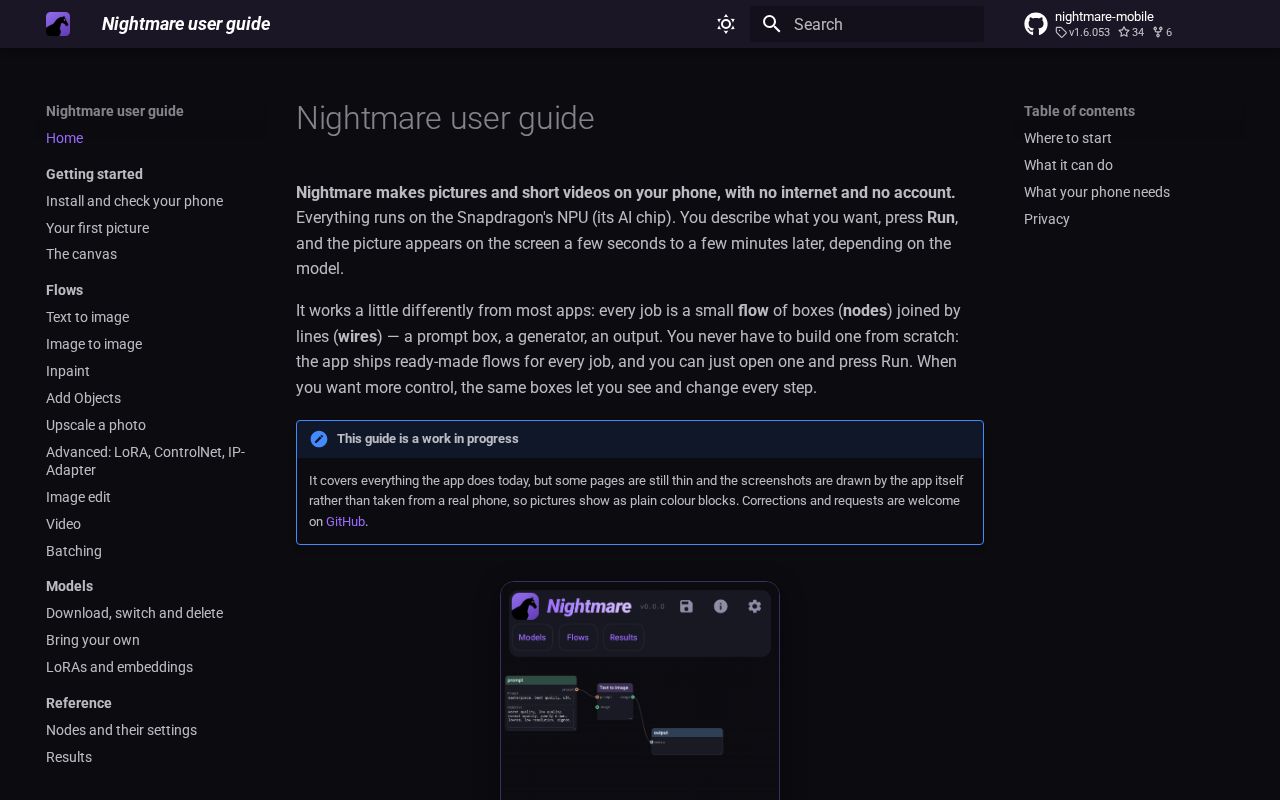Open Install and check your phone
Screen dimensions: 1280x800
(x=134, y=201)
